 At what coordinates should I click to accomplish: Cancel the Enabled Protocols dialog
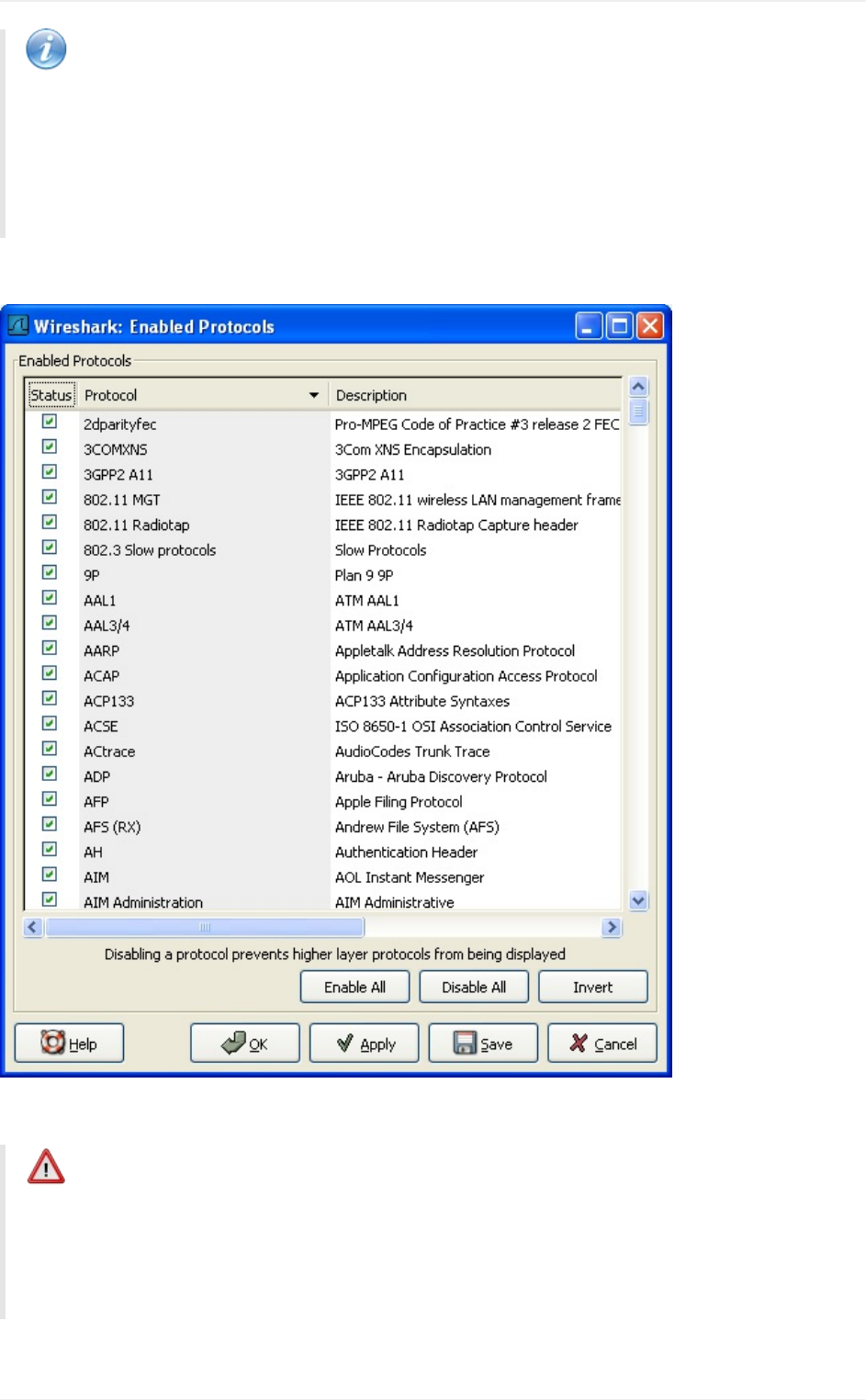pos(602,1044)
